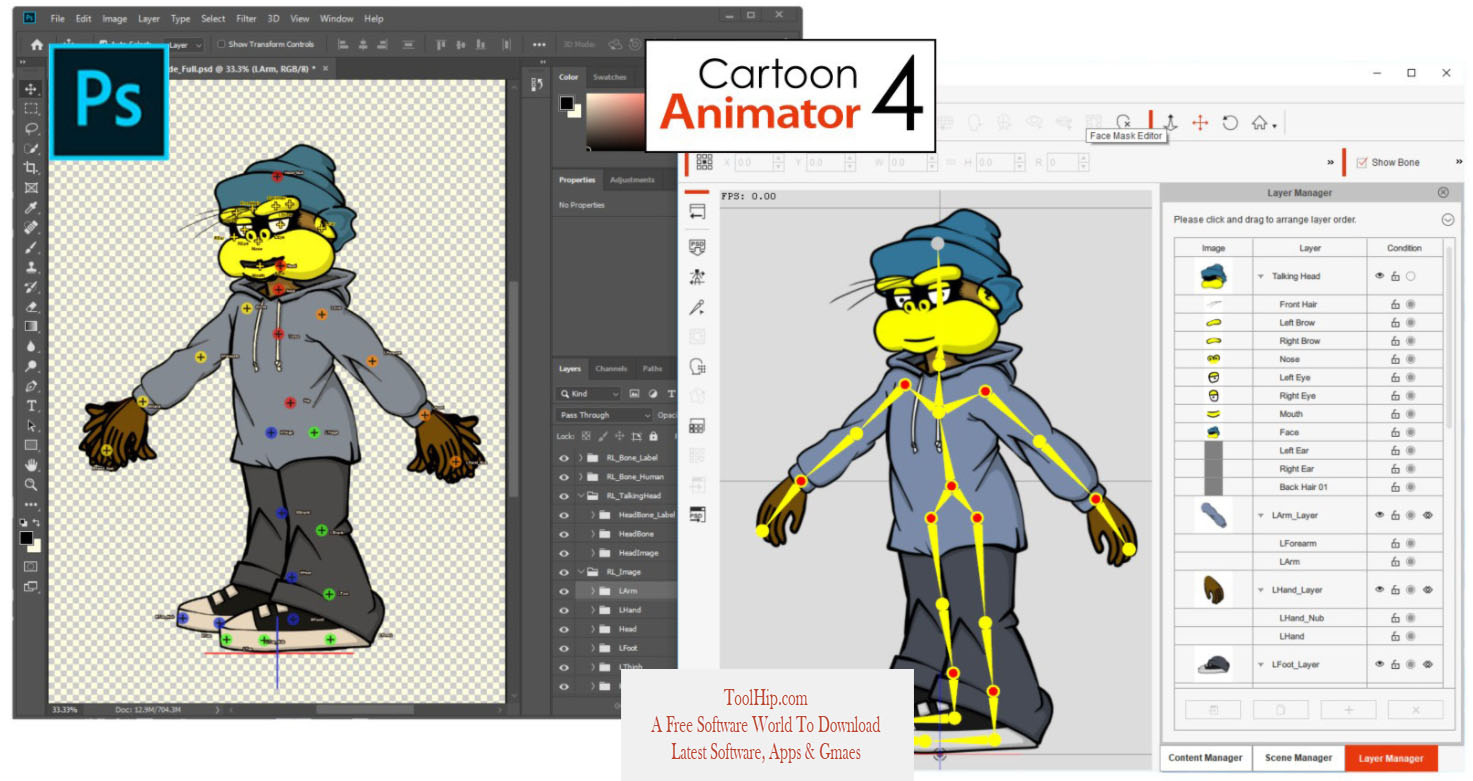
Task: Click the grid icon beside X field
Action: pos(704,162)
